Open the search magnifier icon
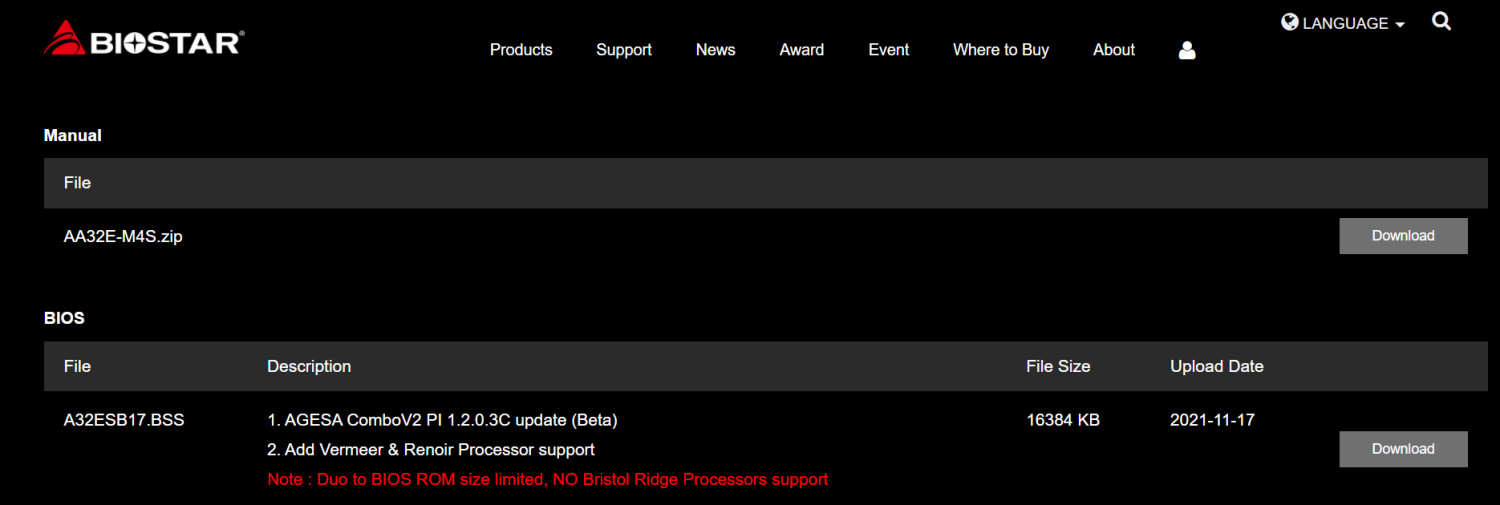1500x505 pixels. [1441, 21]
